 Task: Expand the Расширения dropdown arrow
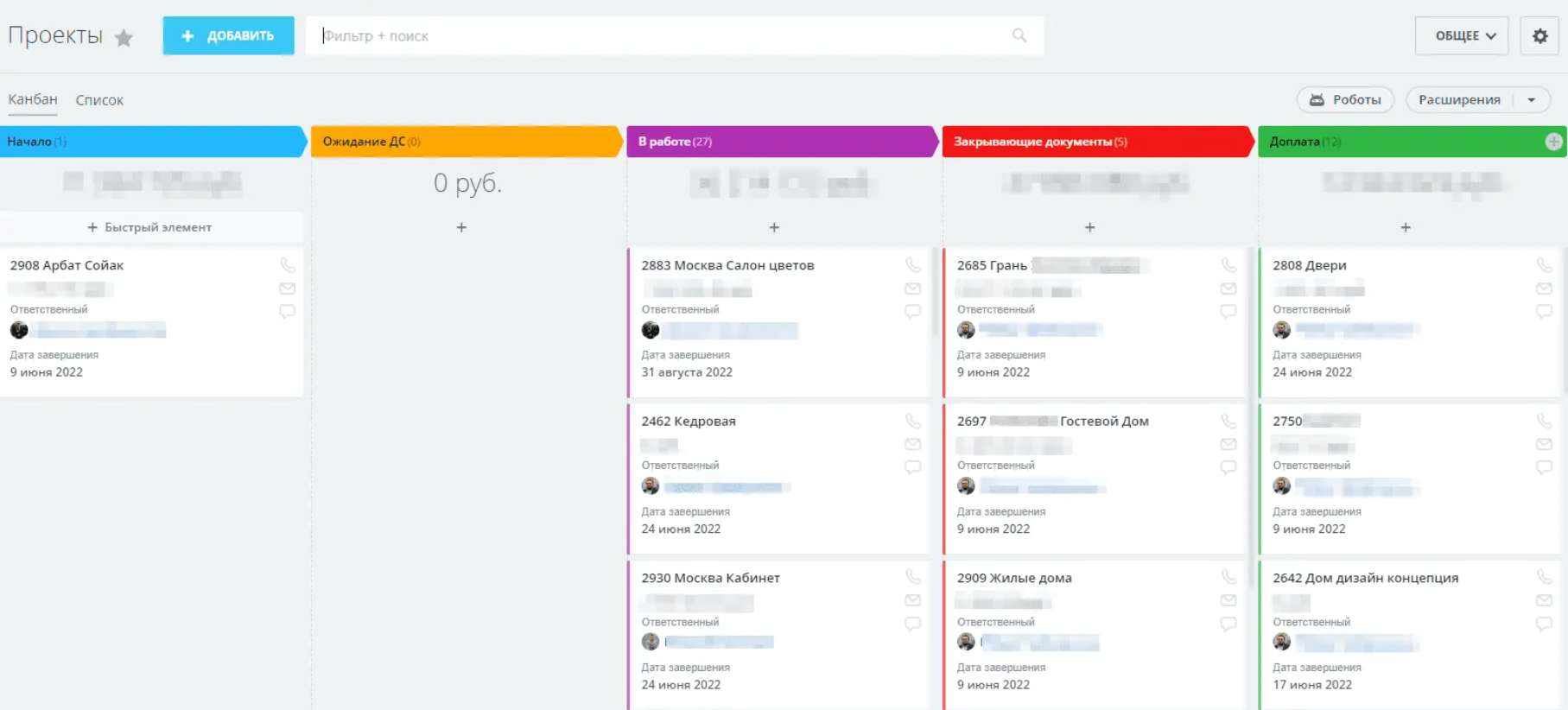click(1532, 100)
